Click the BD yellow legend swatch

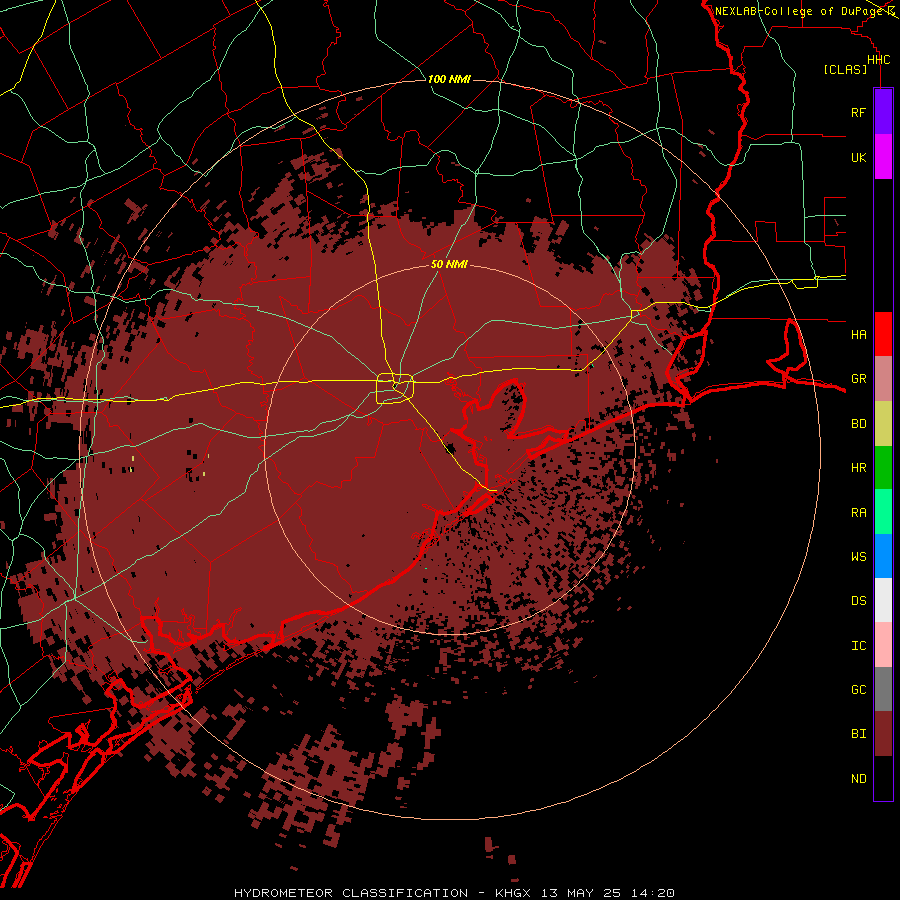click(x=883, y=424)
